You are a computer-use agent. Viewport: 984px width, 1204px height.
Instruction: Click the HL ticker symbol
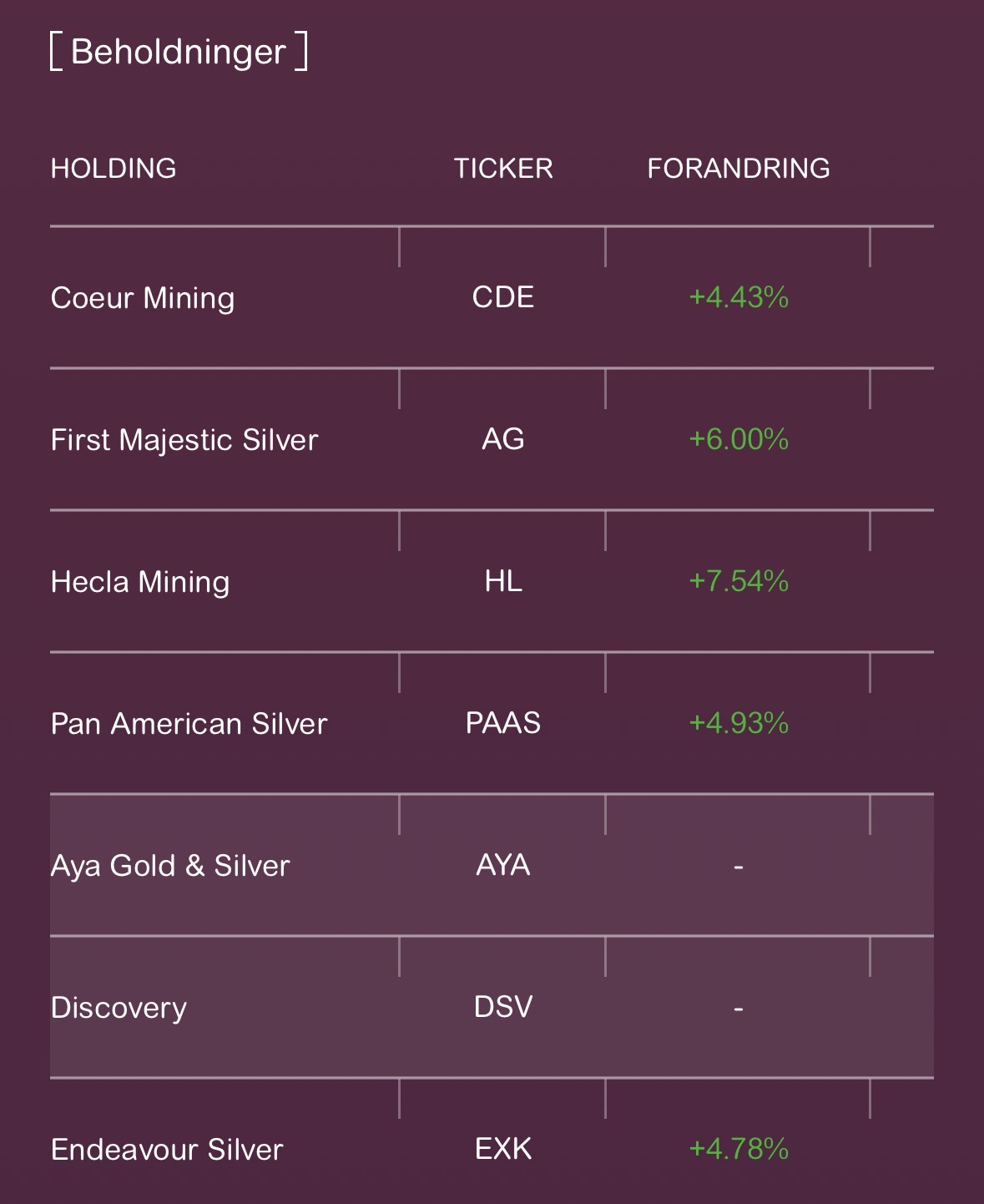[503, 581]
